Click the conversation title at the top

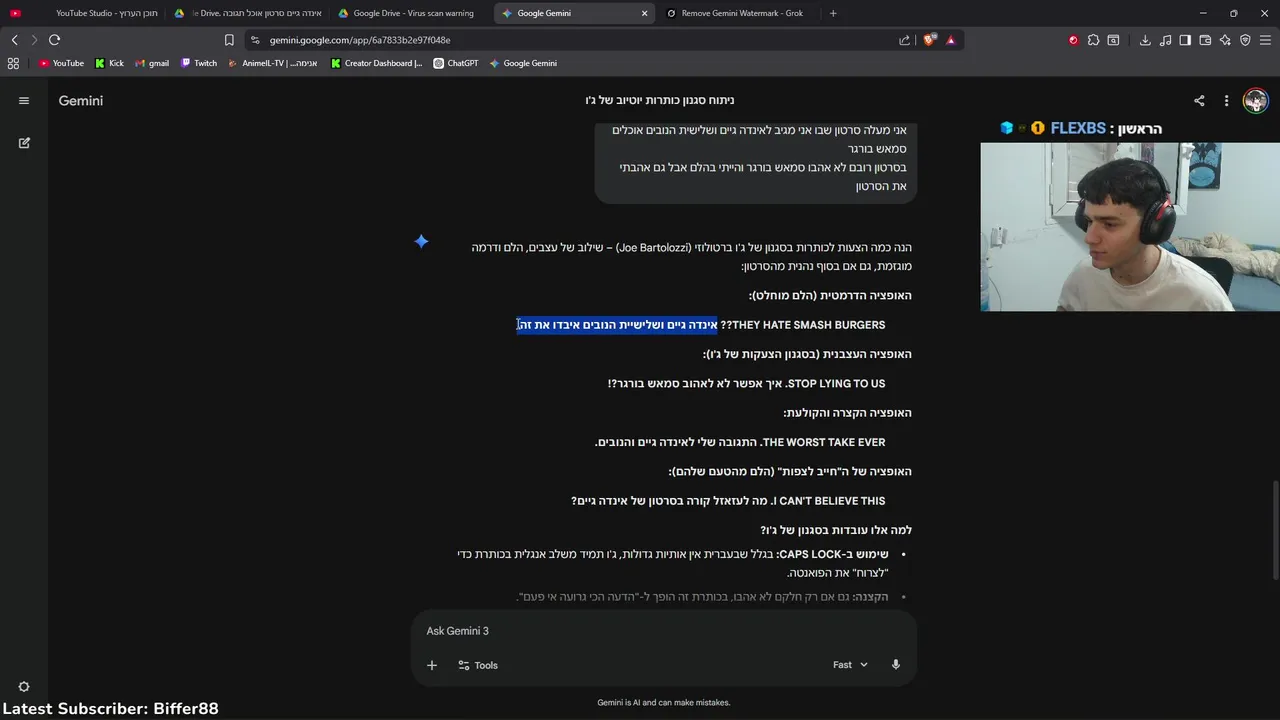[x=659, y=100]
